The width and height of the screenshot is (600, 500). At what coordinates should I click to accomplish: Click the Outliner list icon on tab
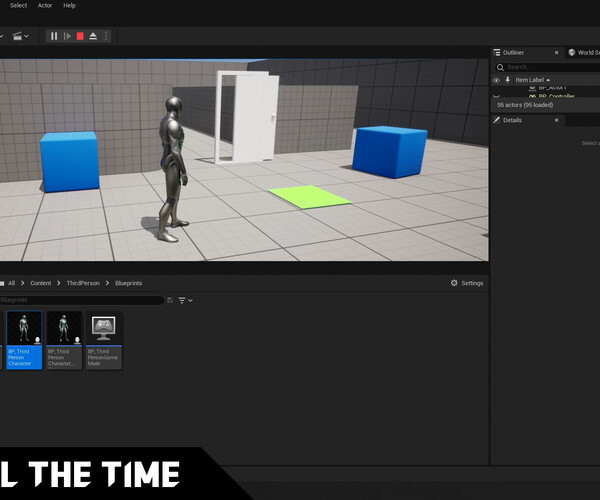tap(497, 52)
